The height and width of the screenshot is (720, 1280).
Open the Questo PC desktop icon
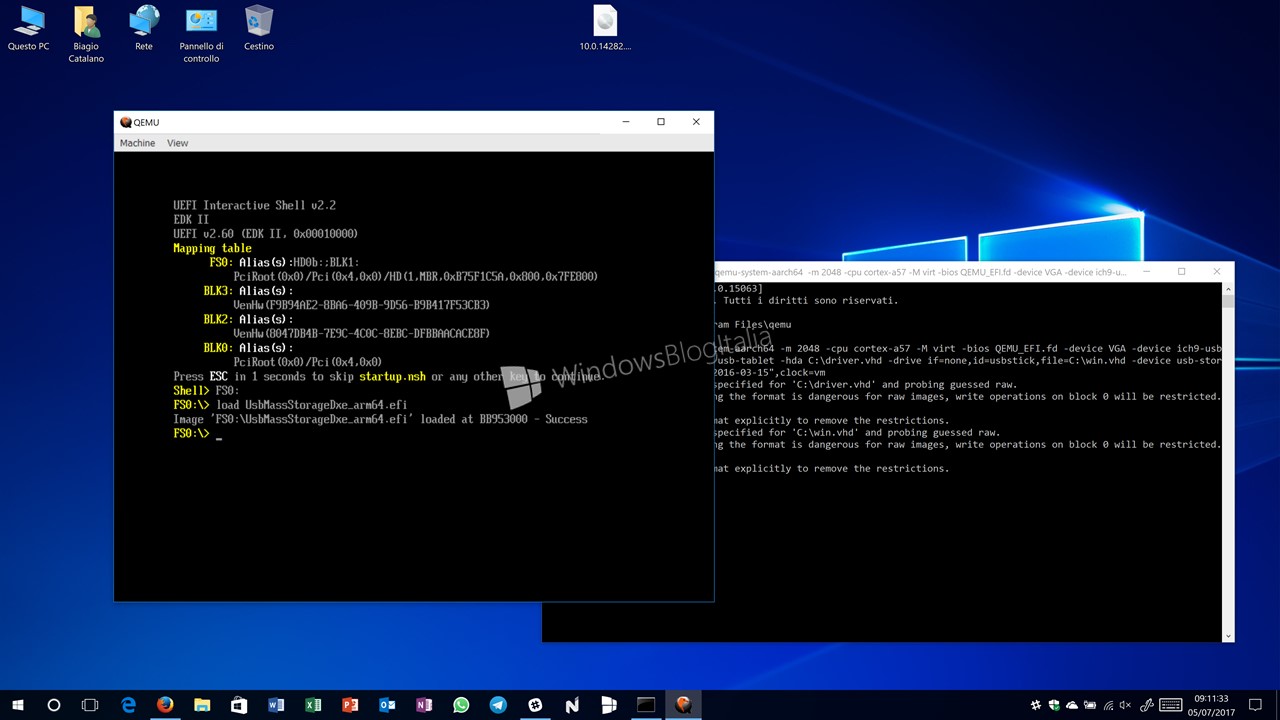click(28, 28)
